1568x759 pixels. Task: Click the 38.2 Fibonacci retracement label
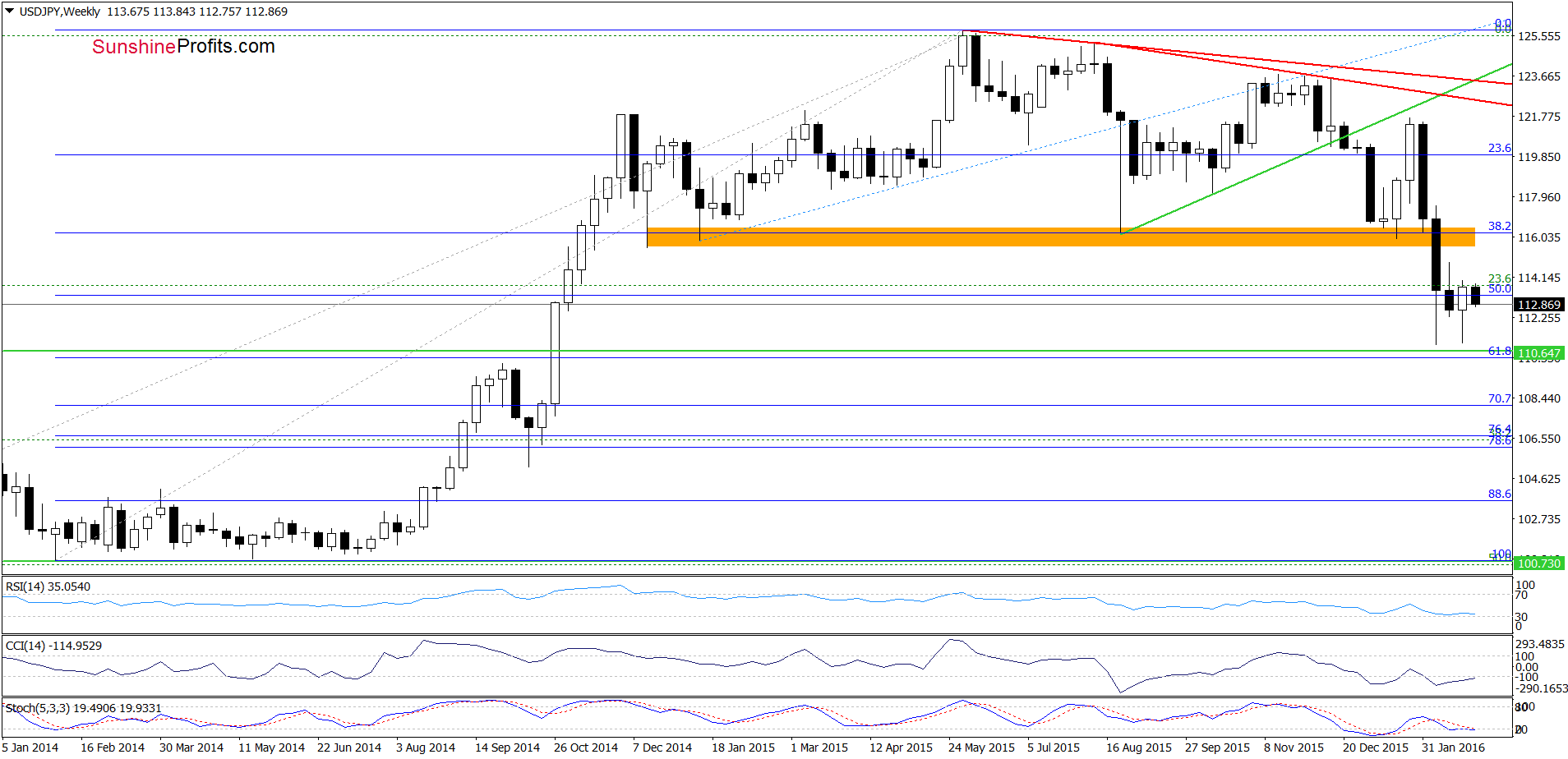[1500, 226]
